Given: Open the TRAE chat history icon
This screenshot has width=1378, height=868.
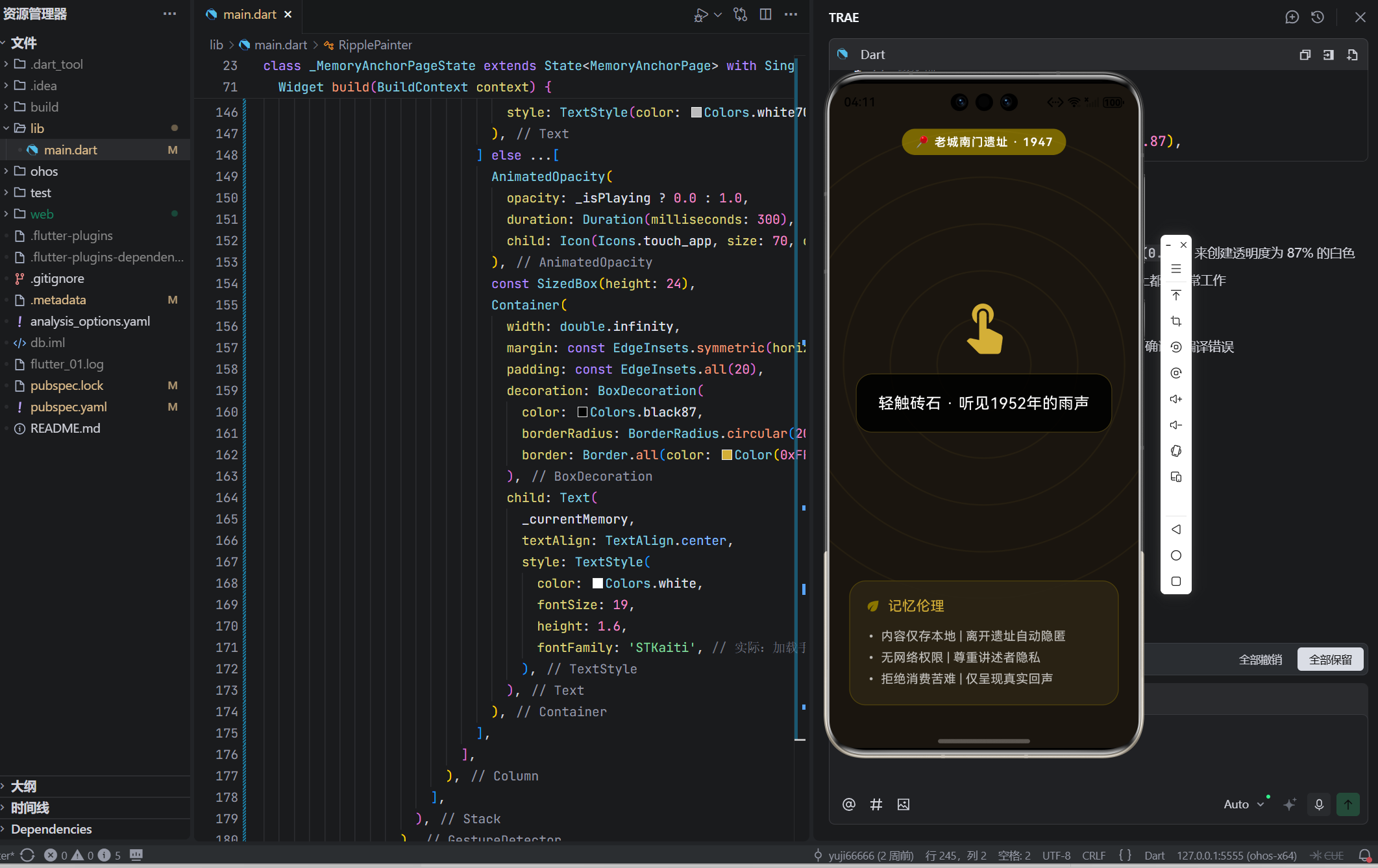Looking at the screenshot, I should [1318, 18].
